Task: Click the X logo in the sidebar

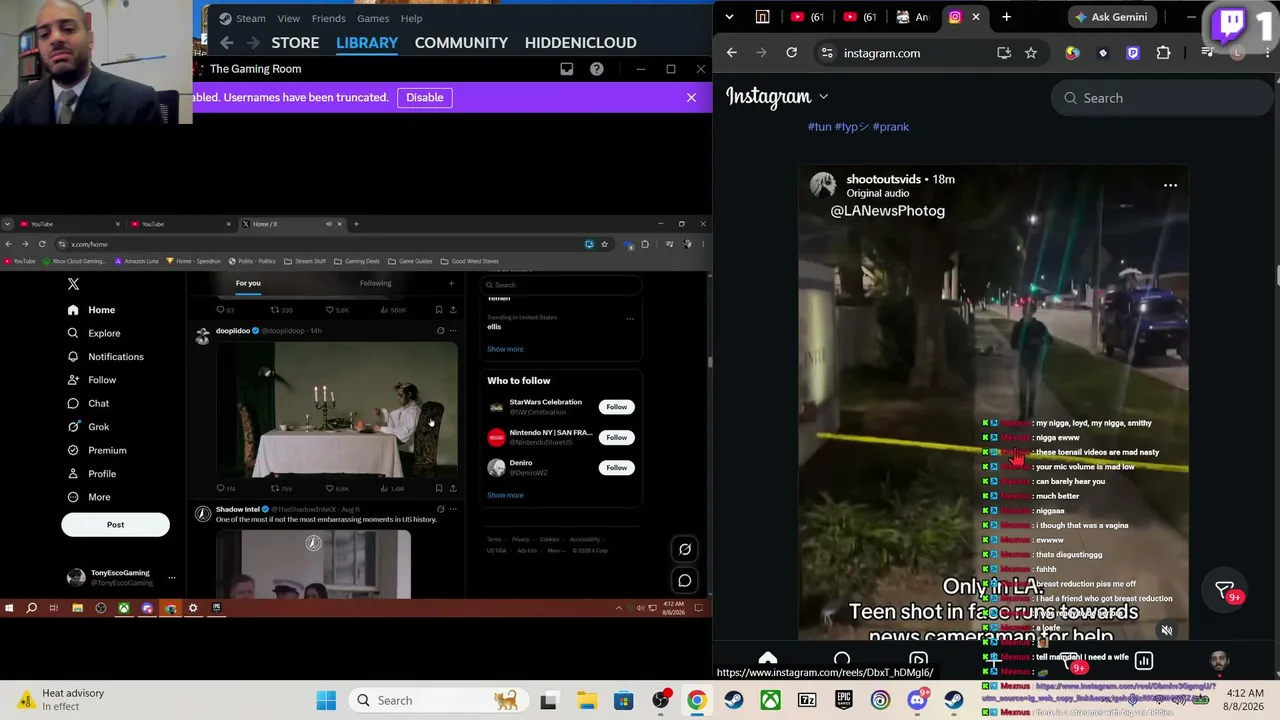Action: click(73, 284)
